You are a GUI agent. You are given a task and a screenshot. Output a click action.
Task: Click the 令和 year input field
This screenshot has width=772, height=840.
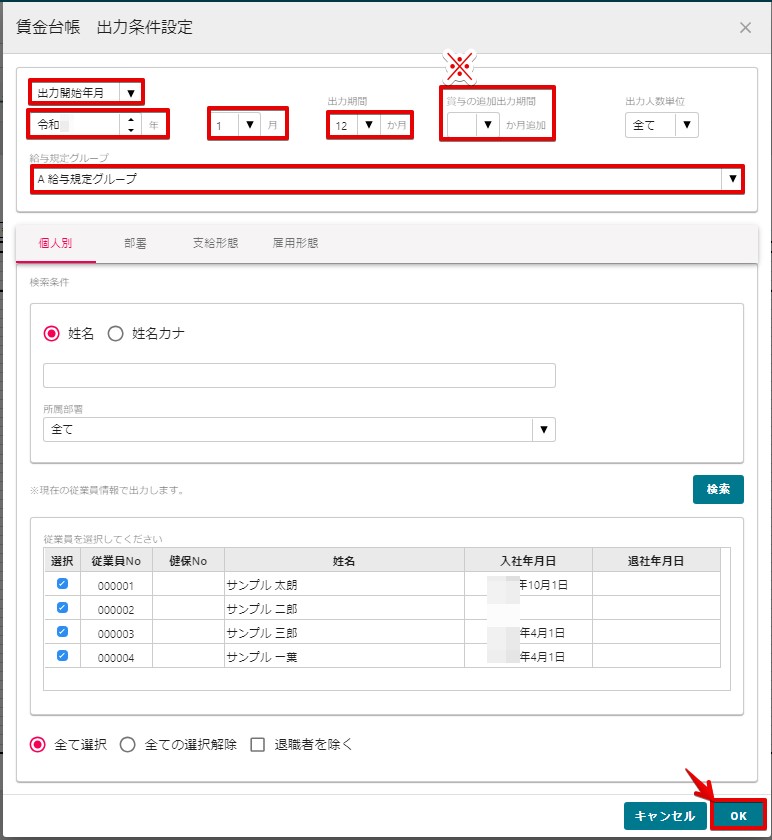point(76,125)
